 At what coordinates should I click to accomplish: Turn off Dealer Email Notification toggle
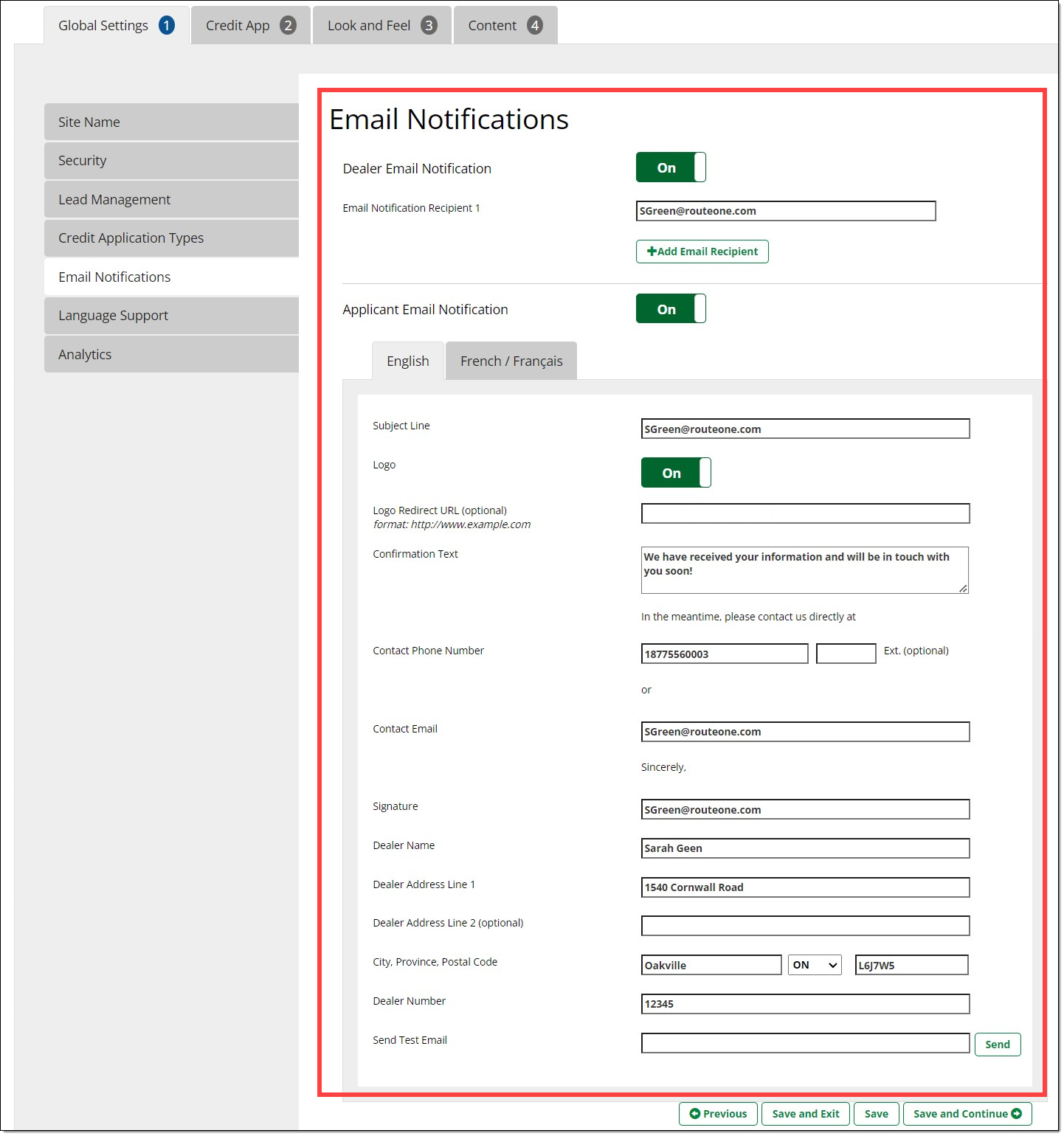[x=670, y=167]
